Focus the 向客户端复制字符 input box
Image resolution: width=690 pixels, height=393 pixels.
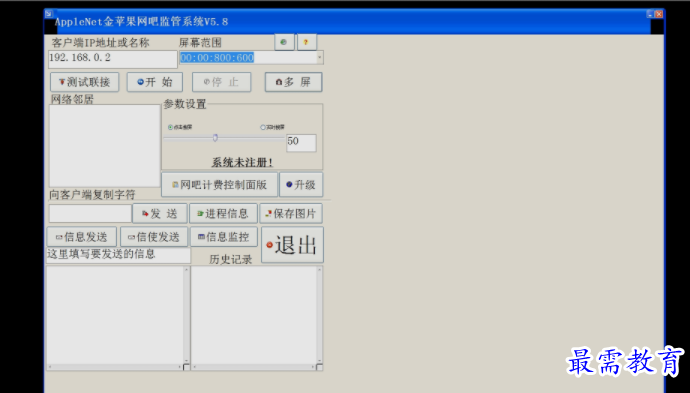click(x=90, y=213)
